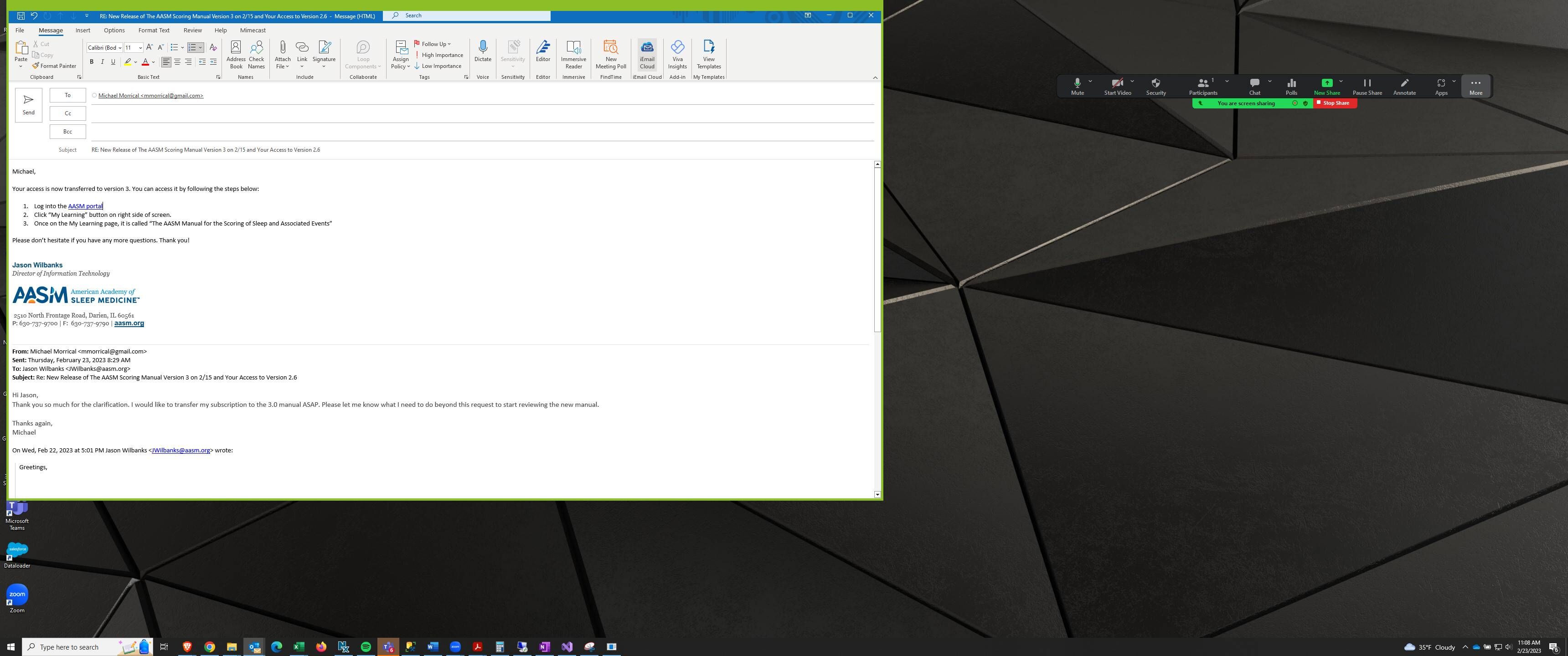Toggle Bold formatting
The width and height of the screenshot is (1568, 656).
click(x=91, y=62)
